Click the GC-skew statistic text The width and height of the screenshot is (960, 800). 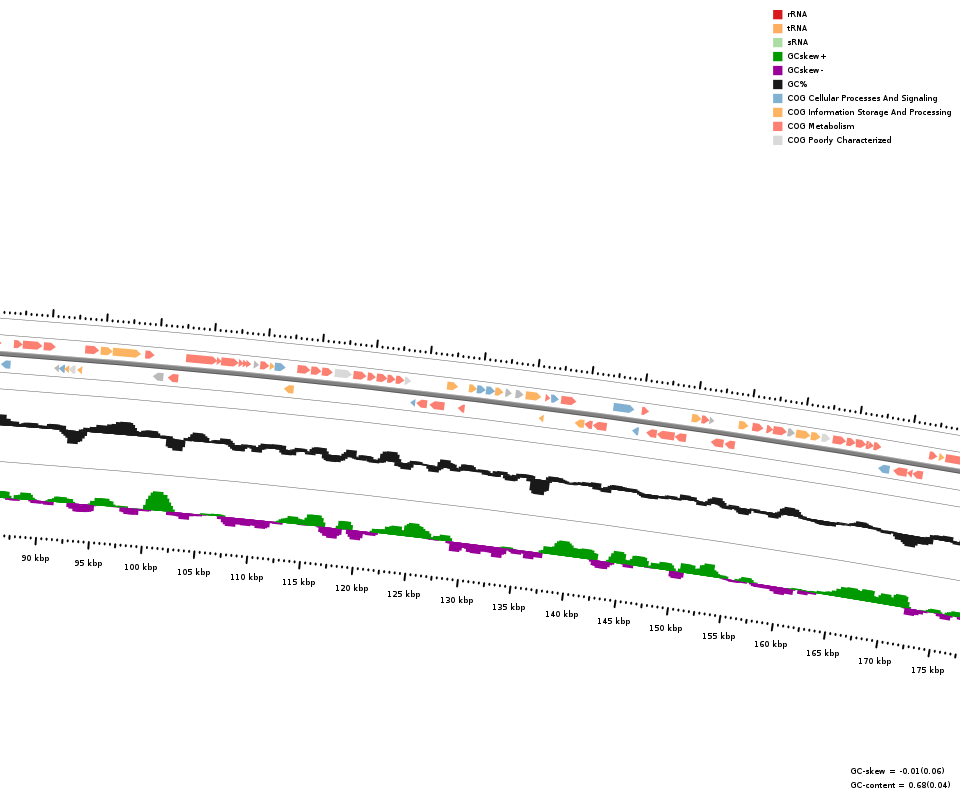coord(897,771)
